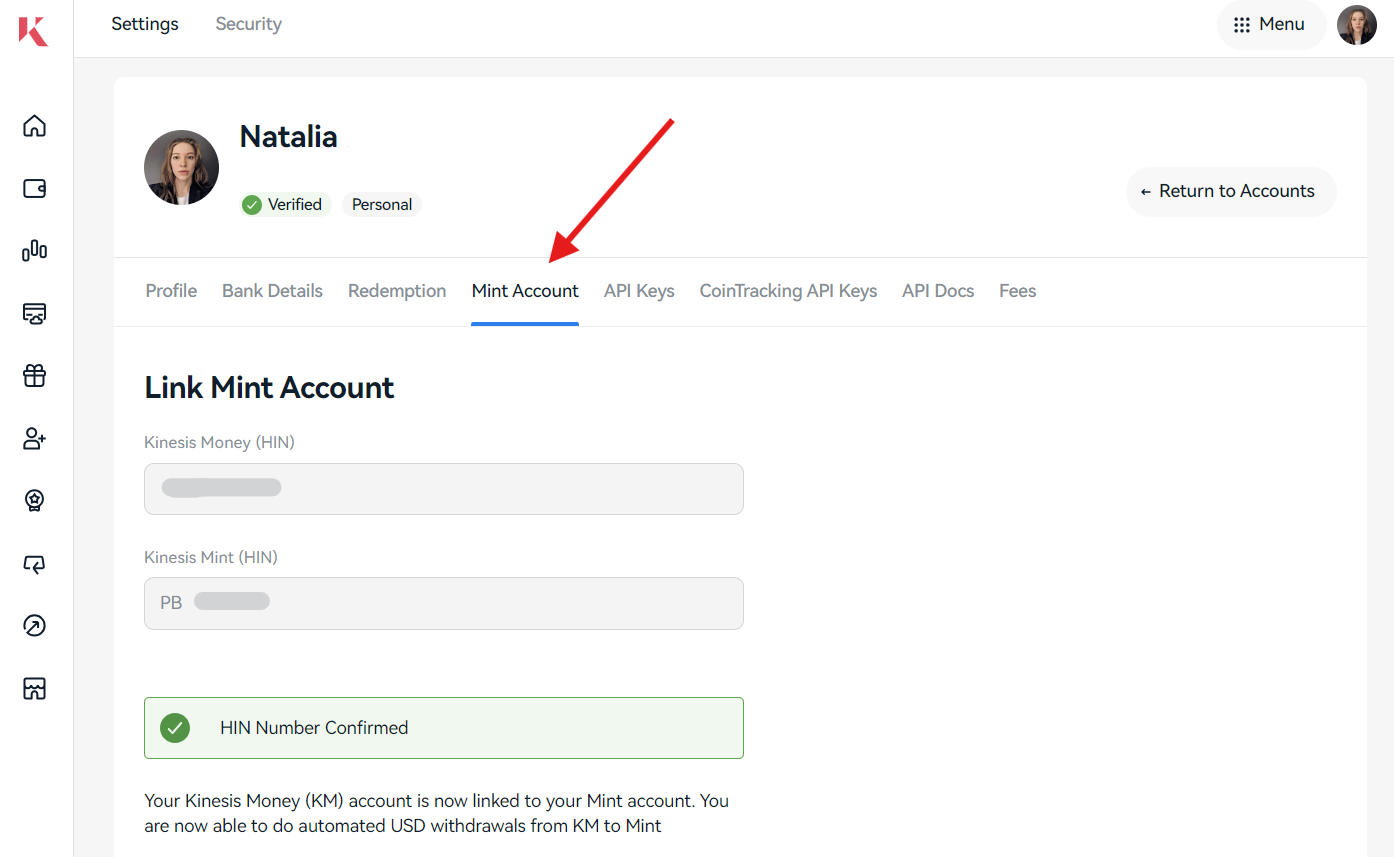The height and width of the screenshot is (857, 1394).
Task: Click the Kinesis Money (HIN) field
Action: 444,489
